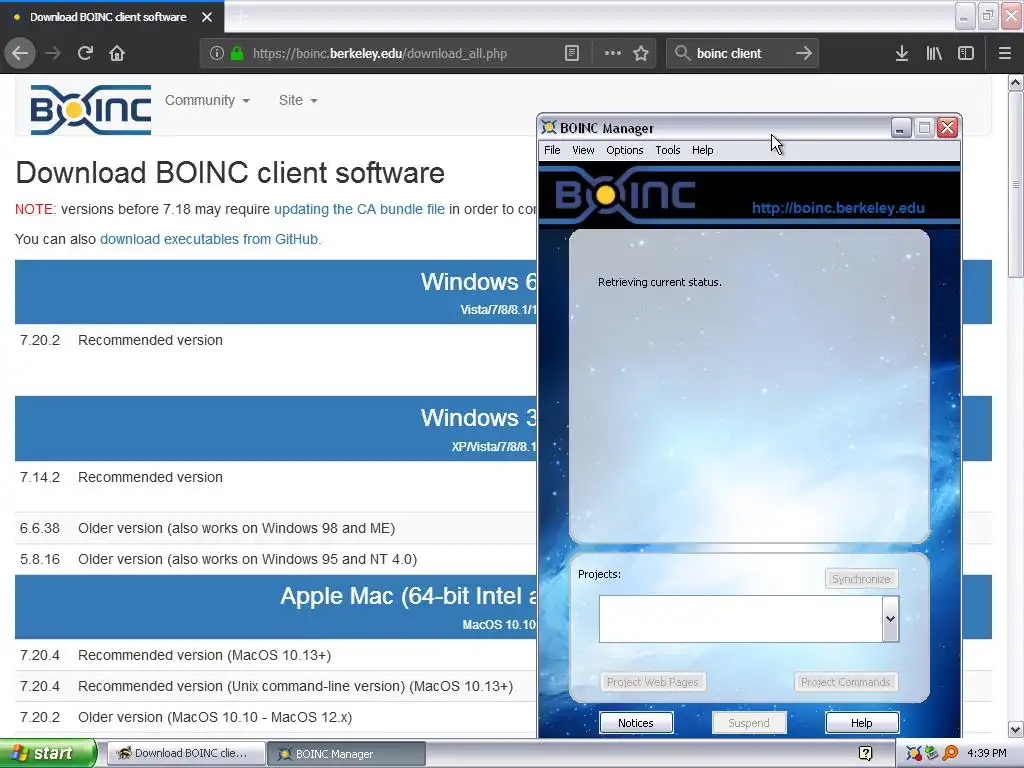Click the green shield tray icon

(x=931, y=753)
